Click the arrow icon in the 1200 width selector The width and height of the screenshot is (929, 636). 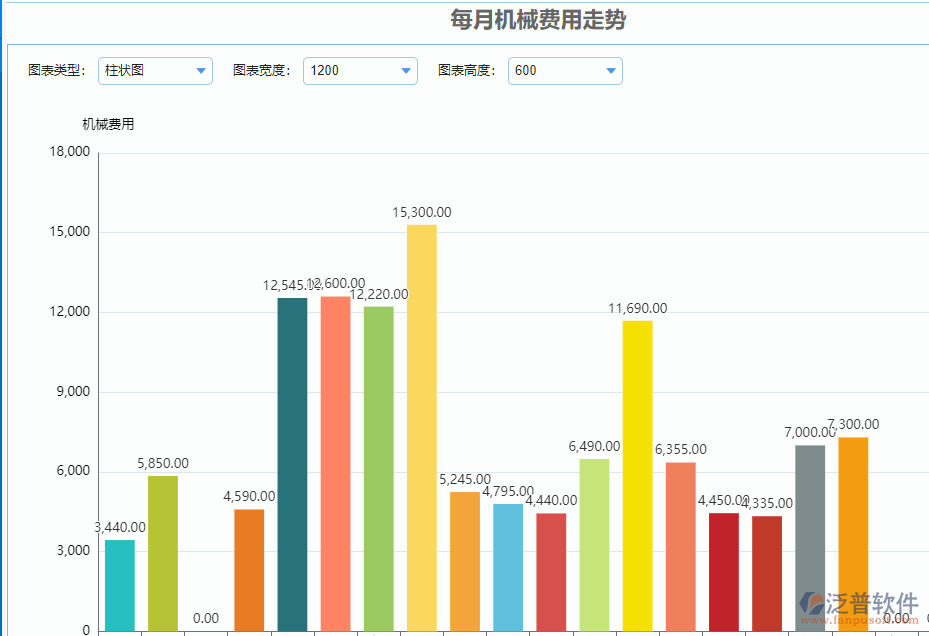[406, 71]
